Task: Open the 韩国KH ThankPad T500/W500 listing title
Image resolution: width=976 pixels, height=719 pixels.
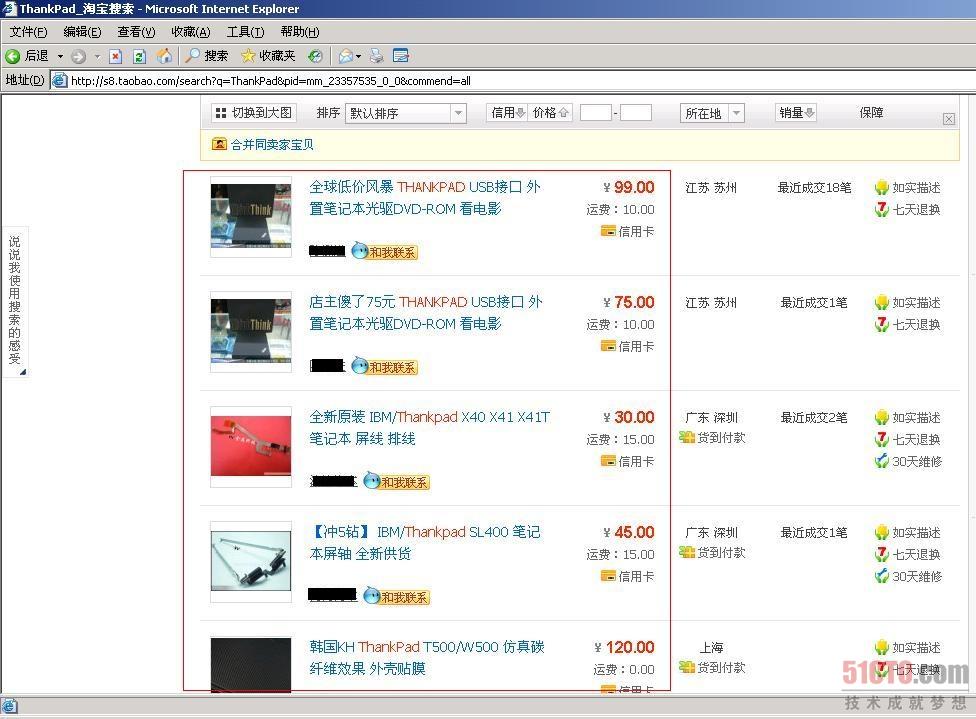Action: pyautogui.click(x=427, y=657)
